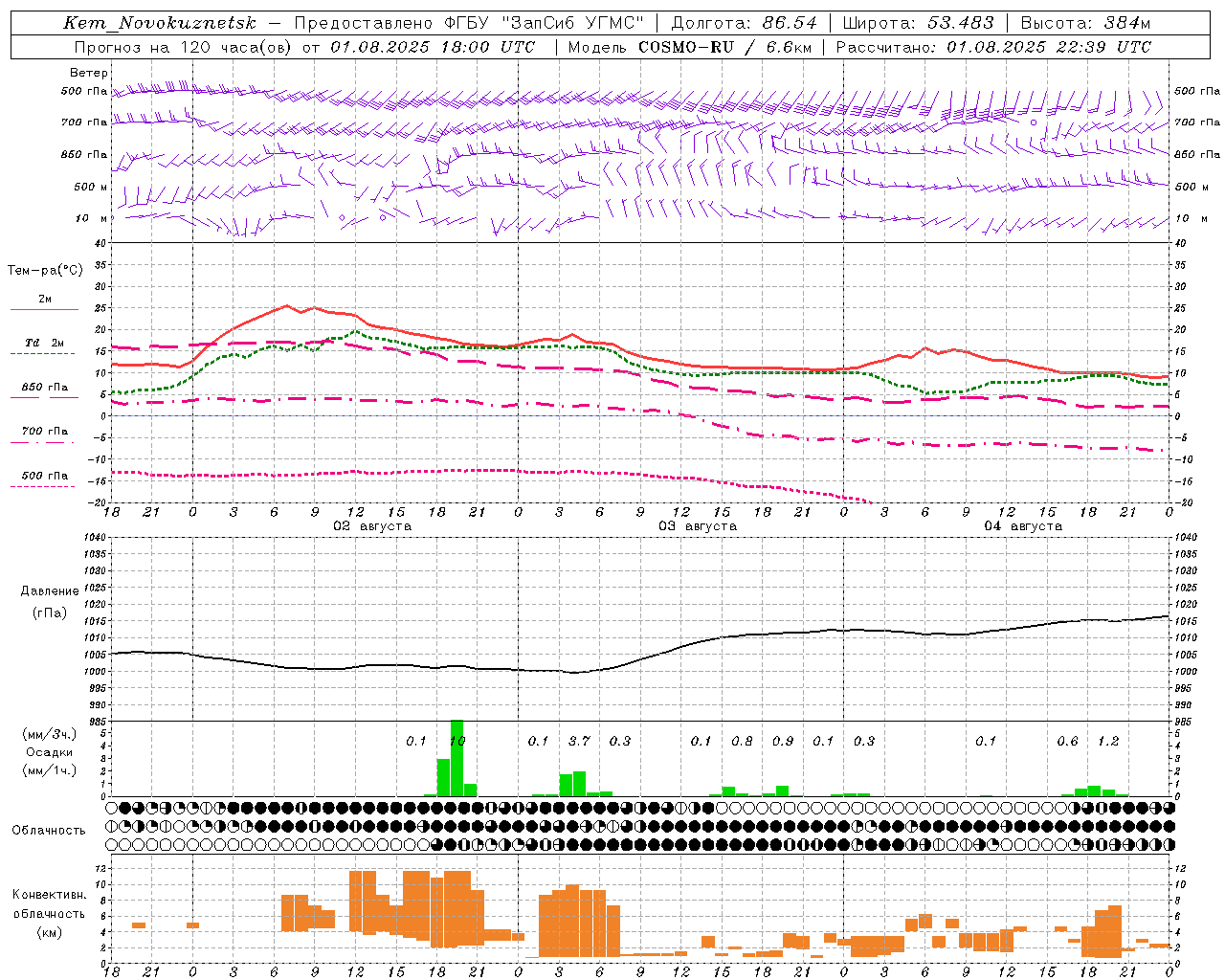Click the 0.8 precipitation total label
This screenshot has width=1225, height=980.
[x=742, y=741]
